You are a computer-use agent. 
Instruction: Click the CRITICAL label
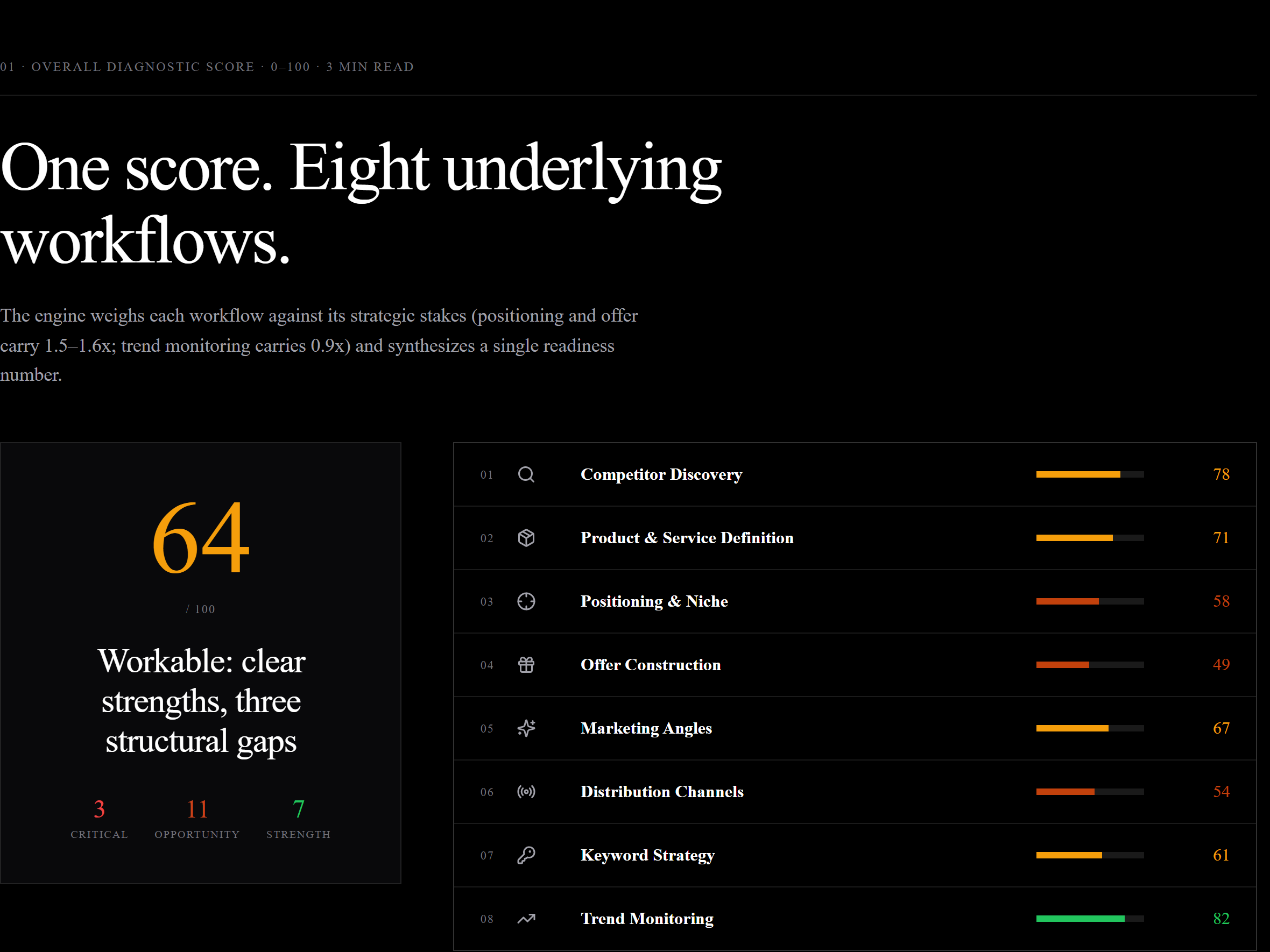click(100, 834)
